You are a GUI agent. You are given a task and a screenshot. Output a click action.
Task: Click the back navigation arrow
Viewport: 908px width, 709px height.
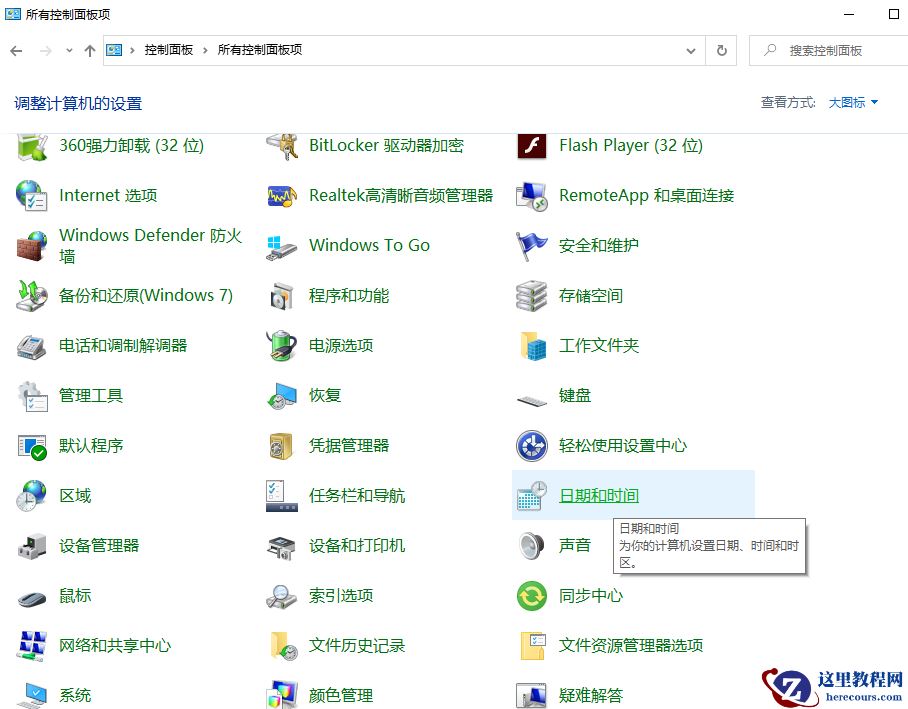point(17,50)
